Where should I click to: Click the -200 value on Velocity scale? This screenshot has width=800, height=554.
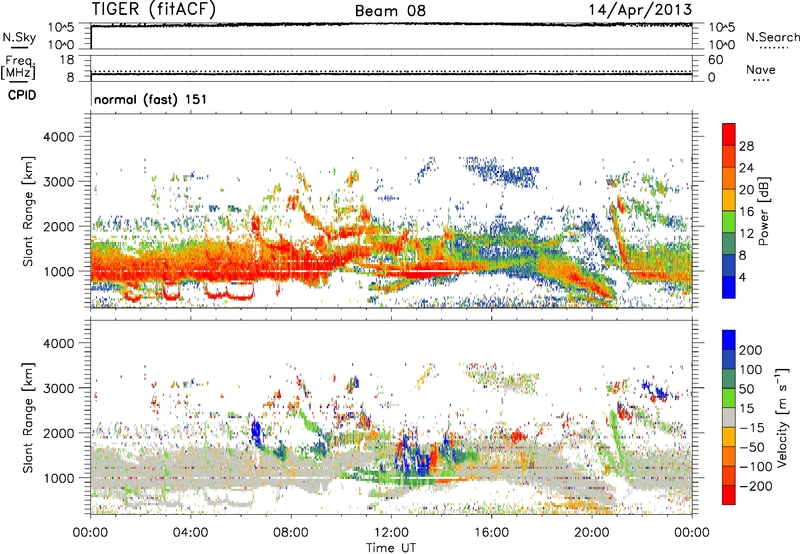[x=756, y=486]
